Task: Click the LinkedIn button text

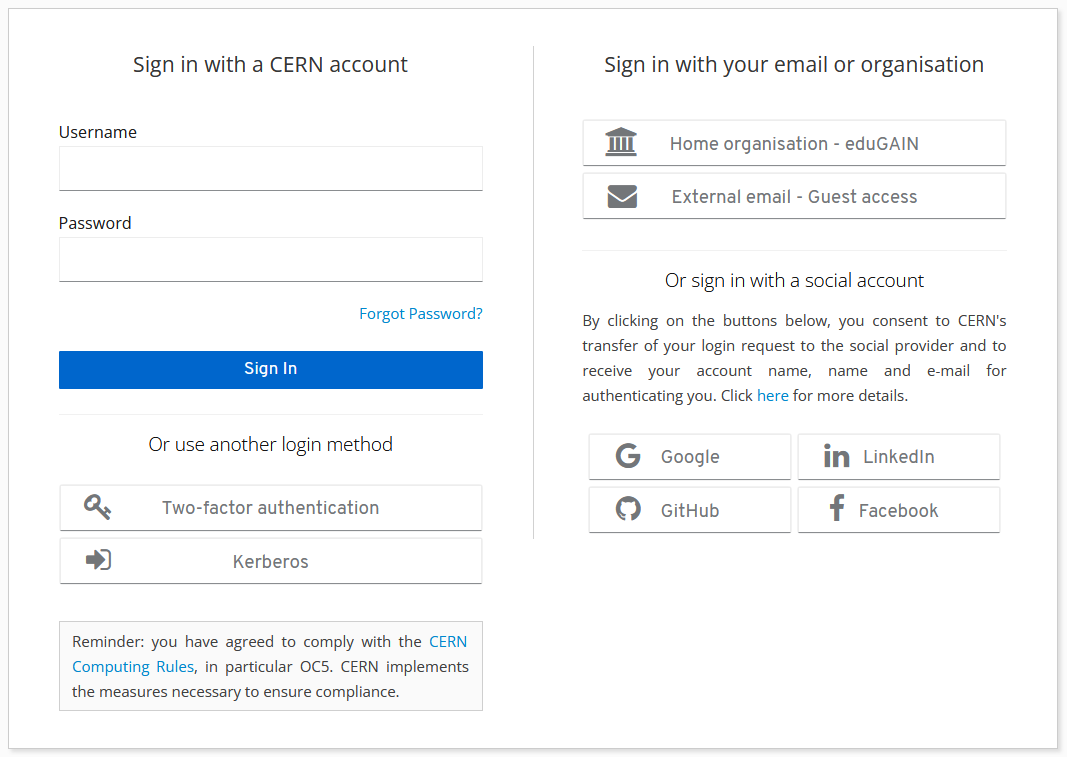Action: pos(898,457)
